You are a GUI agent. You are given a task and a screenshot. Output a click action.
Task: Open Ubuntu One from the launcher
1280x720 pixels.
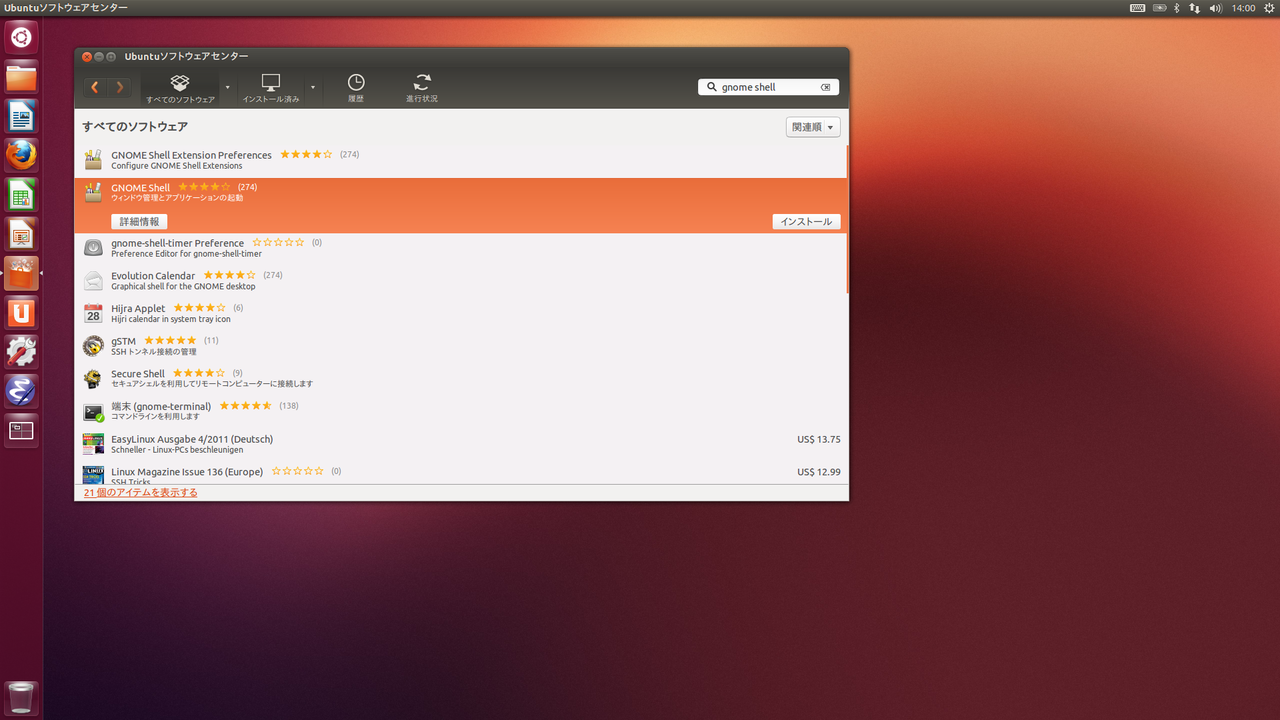point(21,312)
